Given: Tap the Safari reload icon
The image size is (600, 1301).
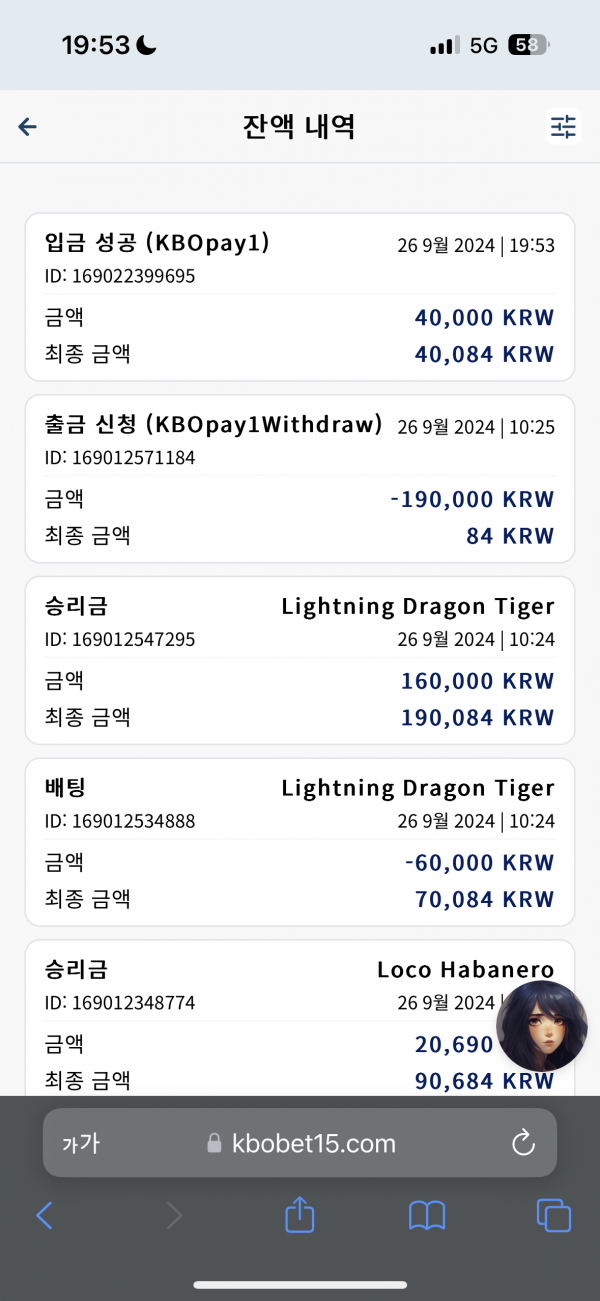Looking at the screenshot, I should pos(523,1143).
